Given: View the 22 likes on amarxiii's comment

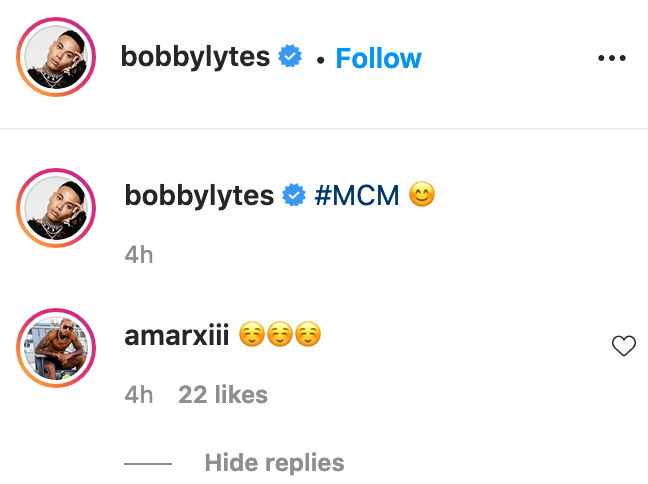Looking at the screenshot, I should (223, 395).
